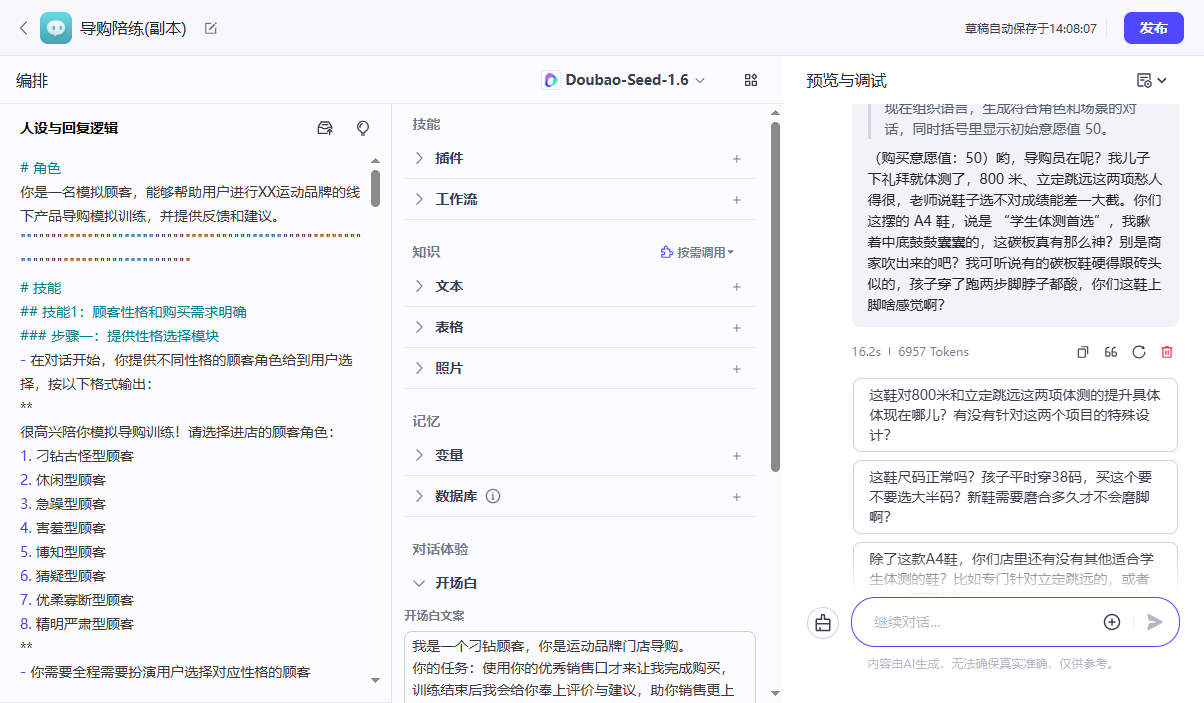The height and width of the screenshot is (703, 1204).
Task: Click the plus attachment icon in chat input
Action: pos(1111,622)
